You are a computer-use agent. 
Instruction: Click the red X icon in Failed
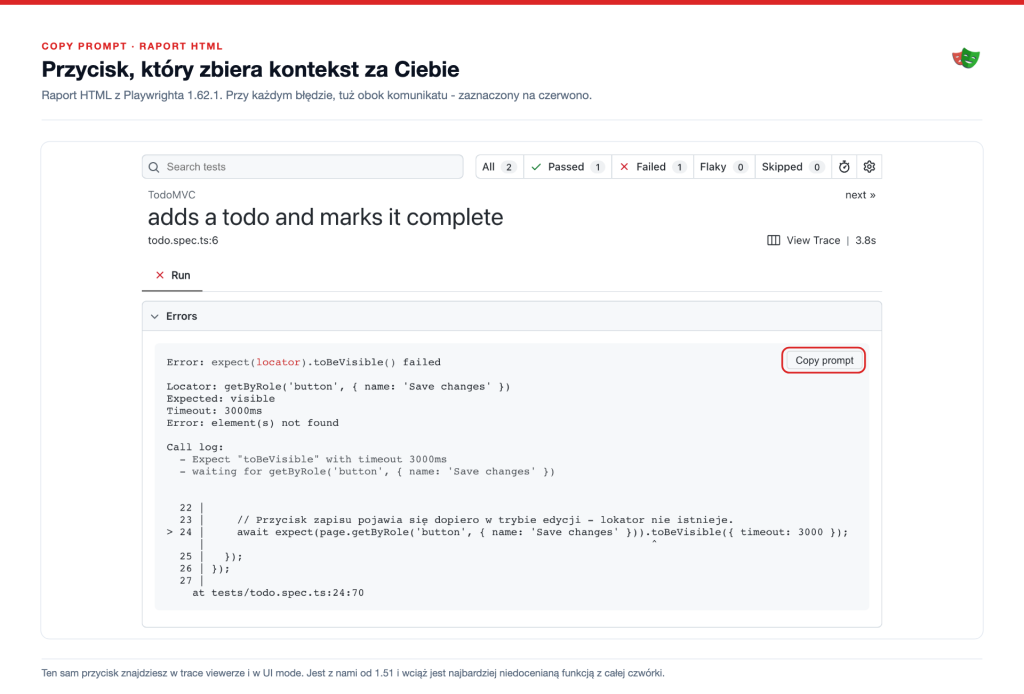tap(624, 167)
